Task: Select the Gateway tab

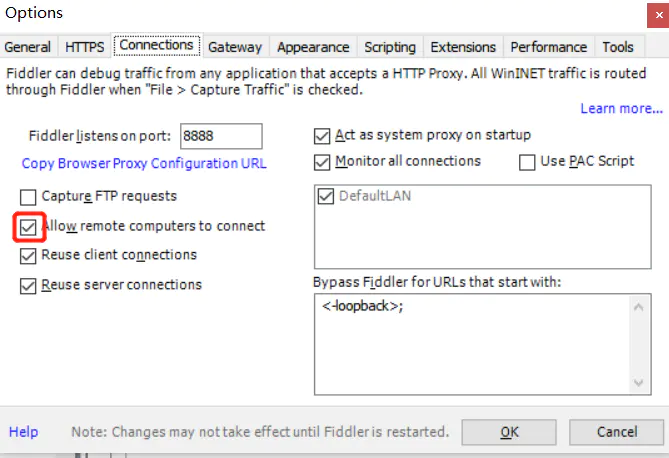Action: click(x=235, y=47)
